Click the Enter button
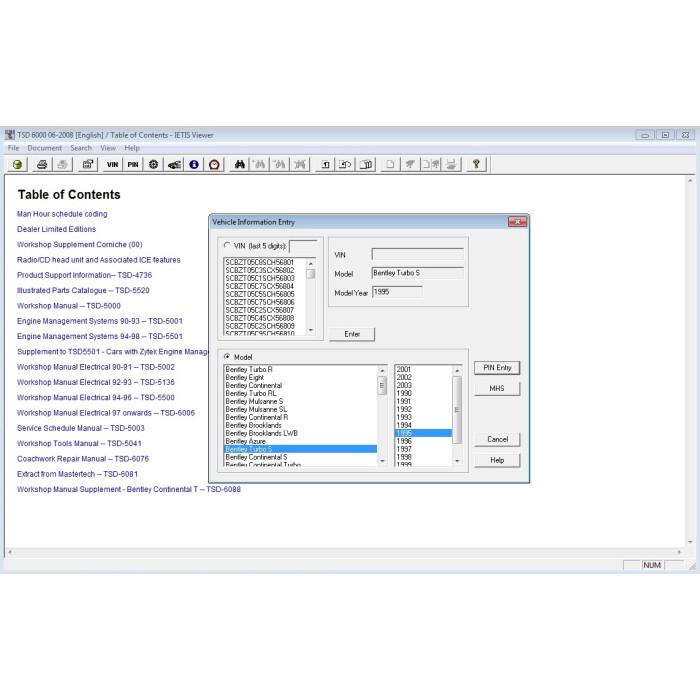The image size is (700, 700). [352, 334]
